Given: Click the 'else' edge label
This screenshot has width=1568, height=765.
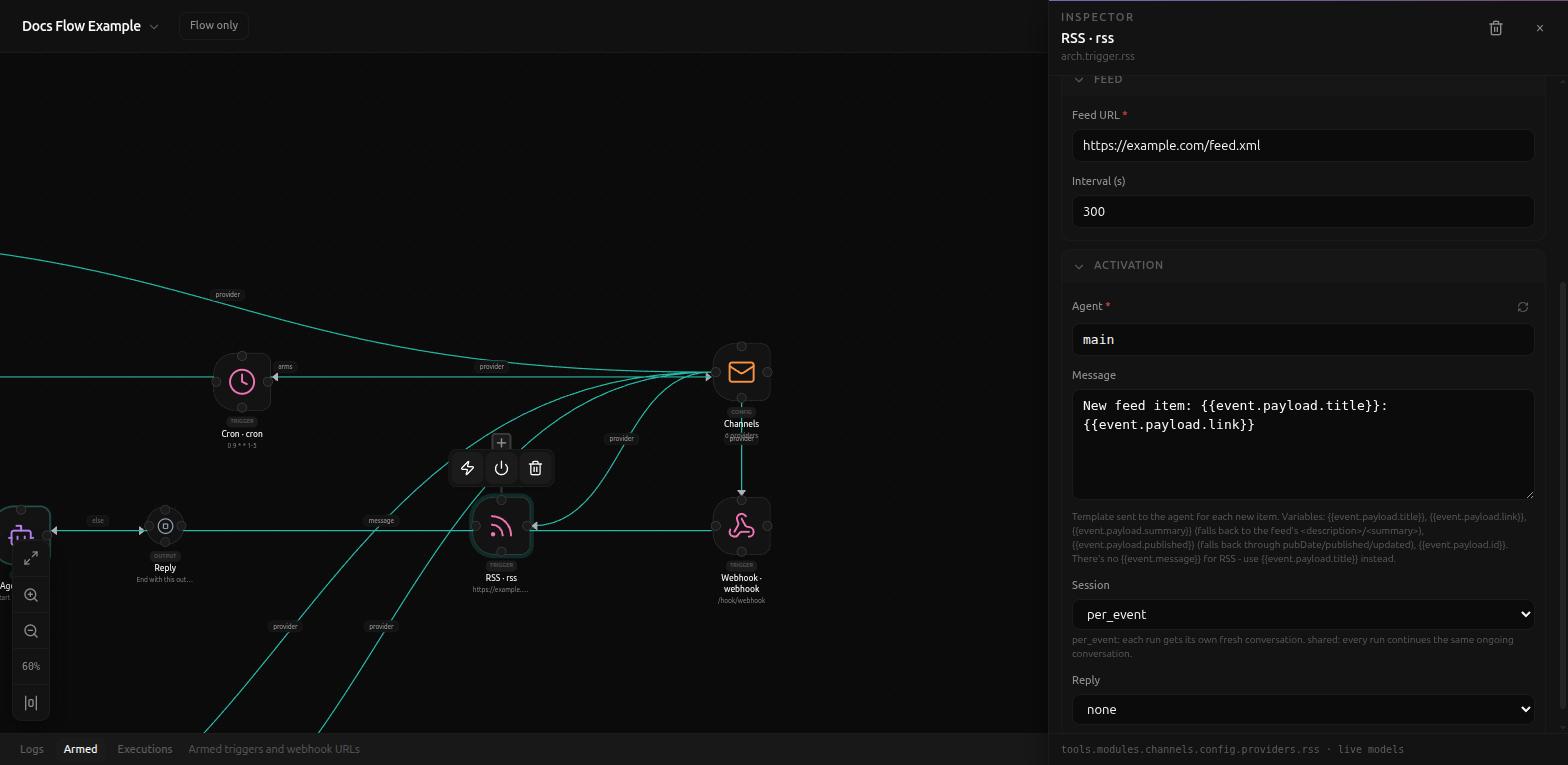Looking at the screenshot, I should pyautogui.click(x=98, y=520).
